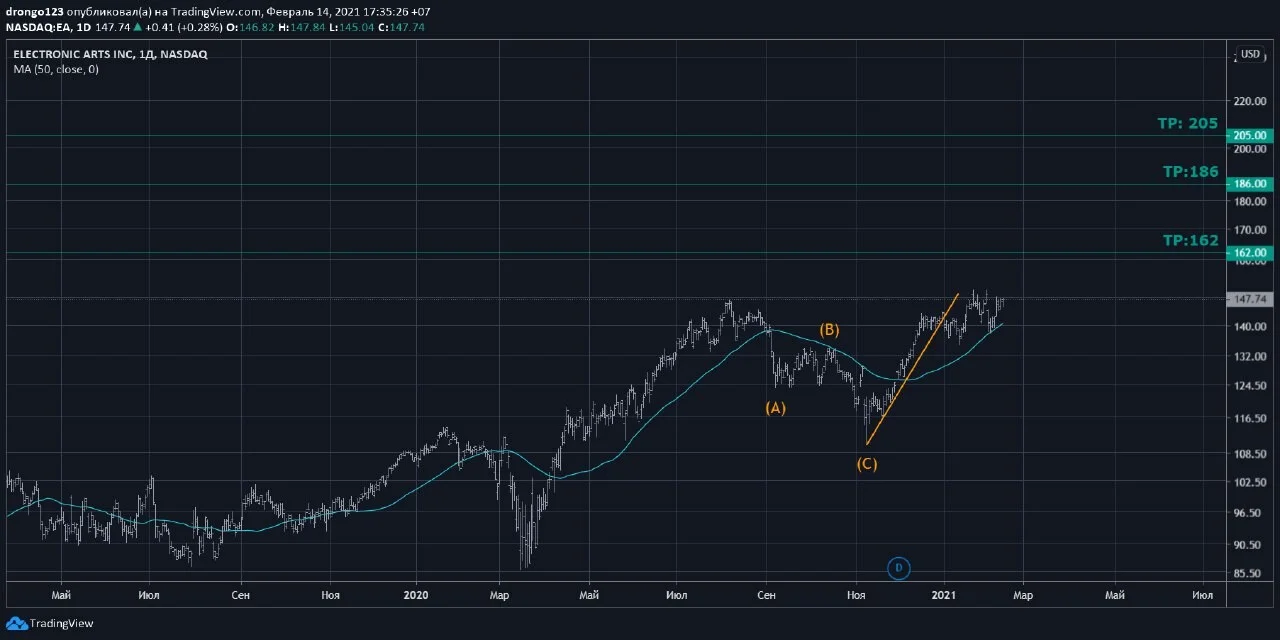Click the author name drongo123
Image resolution: width=1280 pixels, height=640 pixels.
tap(35, 12)
